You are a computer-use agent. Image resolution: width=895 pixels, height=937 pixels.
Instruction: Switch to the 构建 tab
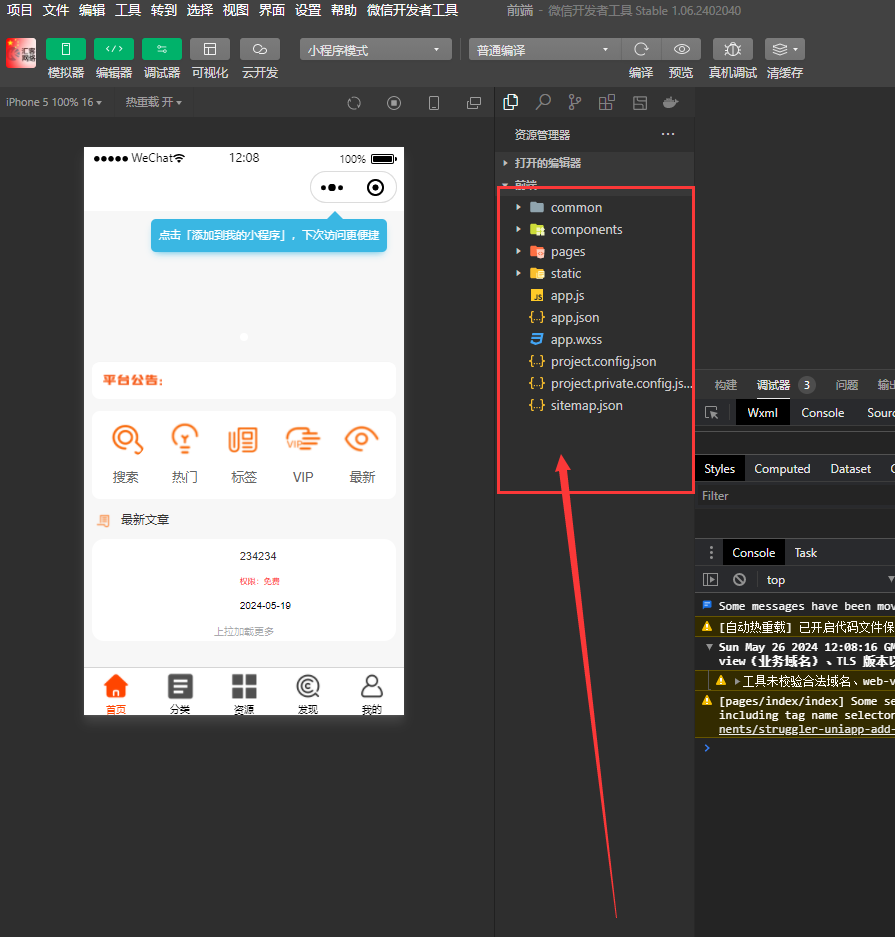pos(726,385)
